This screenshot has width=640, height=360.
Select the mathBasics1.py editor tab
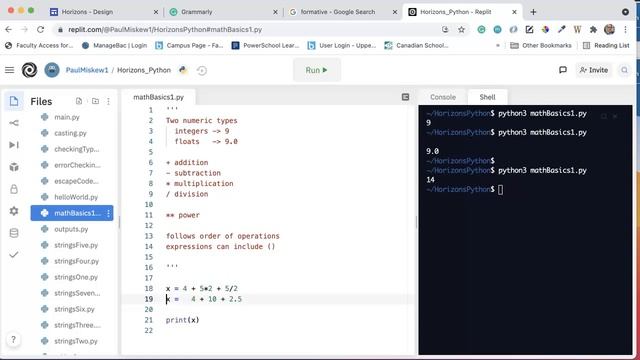coord(158,97)
